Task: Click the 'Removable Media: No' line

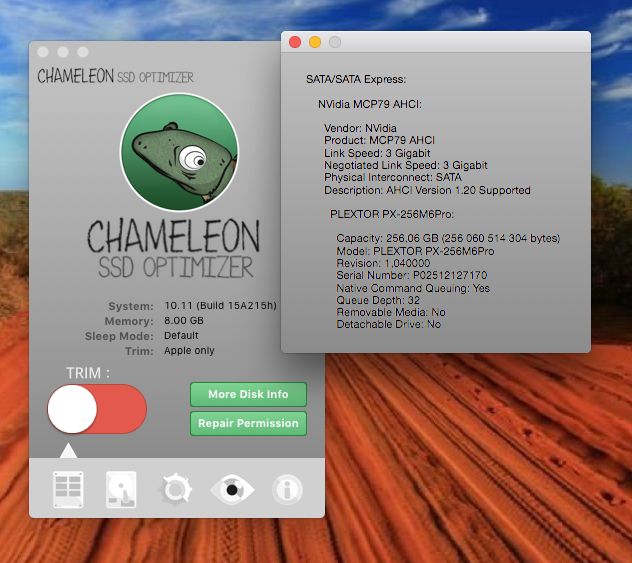Action: click(391, 312)
